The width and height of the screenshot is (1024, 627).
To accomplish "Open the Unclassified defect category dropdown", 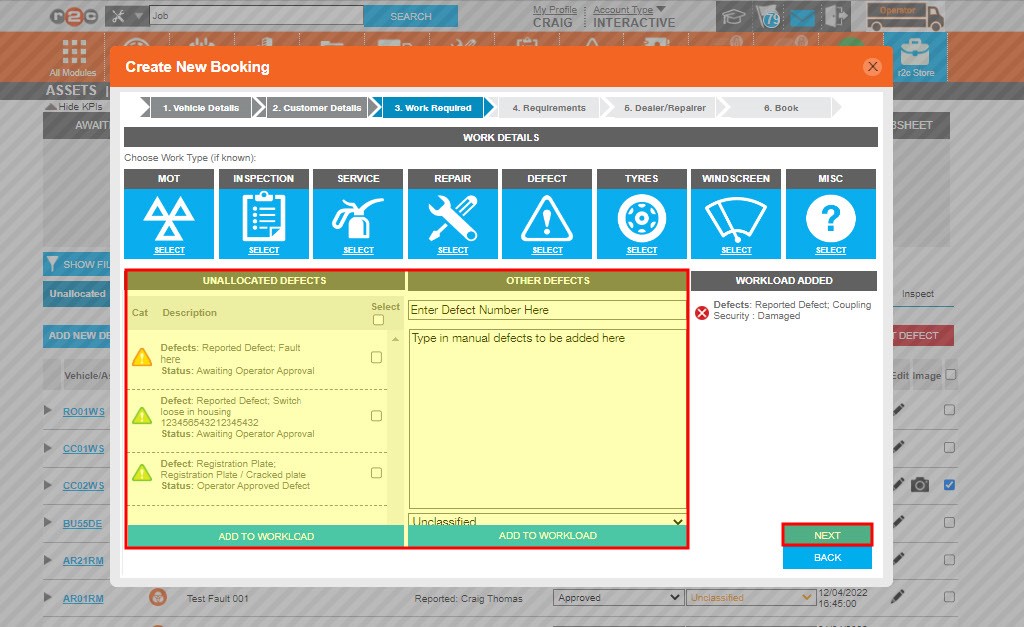I will tap(547, 521).
